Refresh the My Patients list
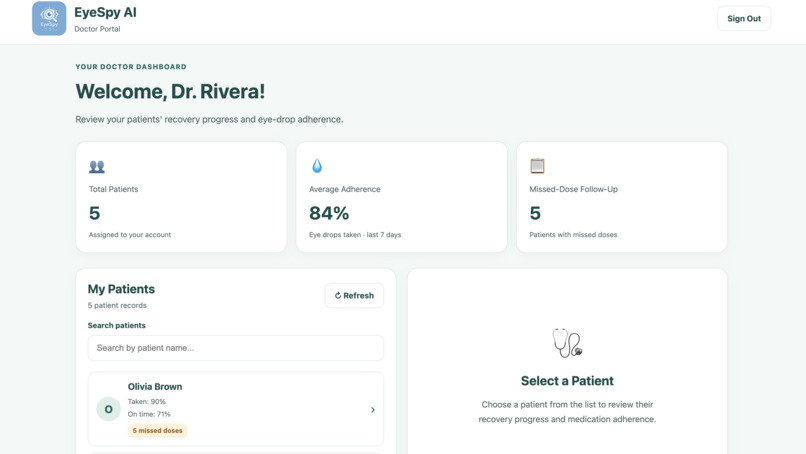 [x=354, y=296]
